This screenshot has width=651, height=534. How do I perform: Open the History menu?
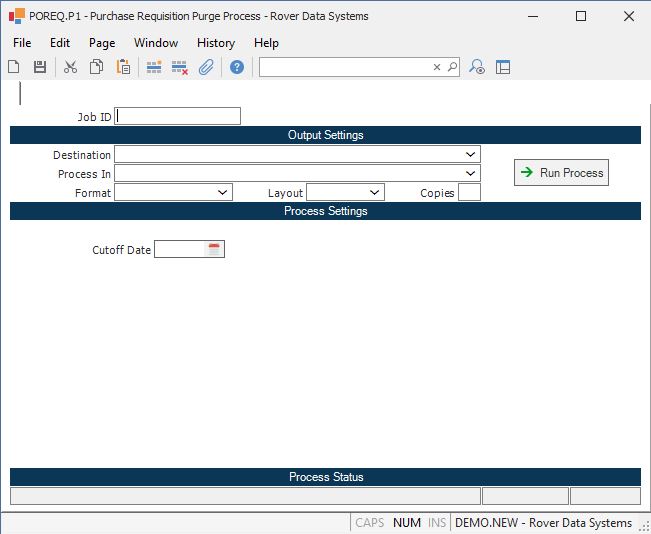coord(215,43)
